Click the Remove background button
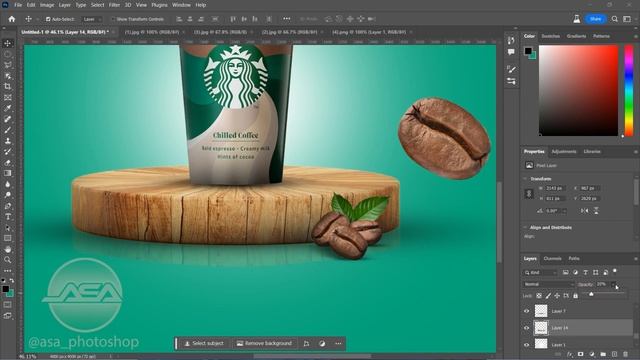 264,344
